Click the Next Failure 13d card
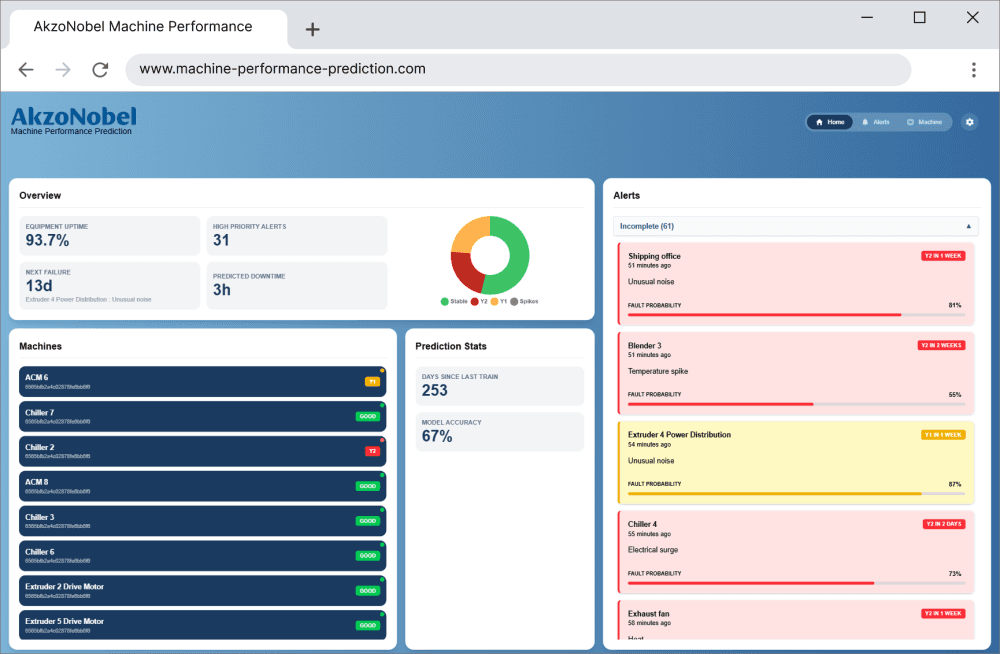Screen dimensions: 1000x654 click(x=110, y=286)
